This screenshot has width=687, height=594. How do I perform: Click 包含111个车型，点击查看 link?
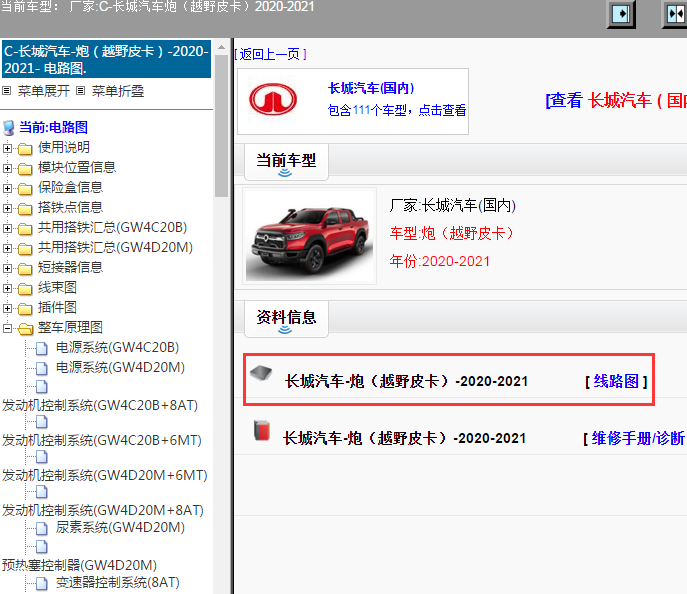pyautogui.click(x=397, y=110)
